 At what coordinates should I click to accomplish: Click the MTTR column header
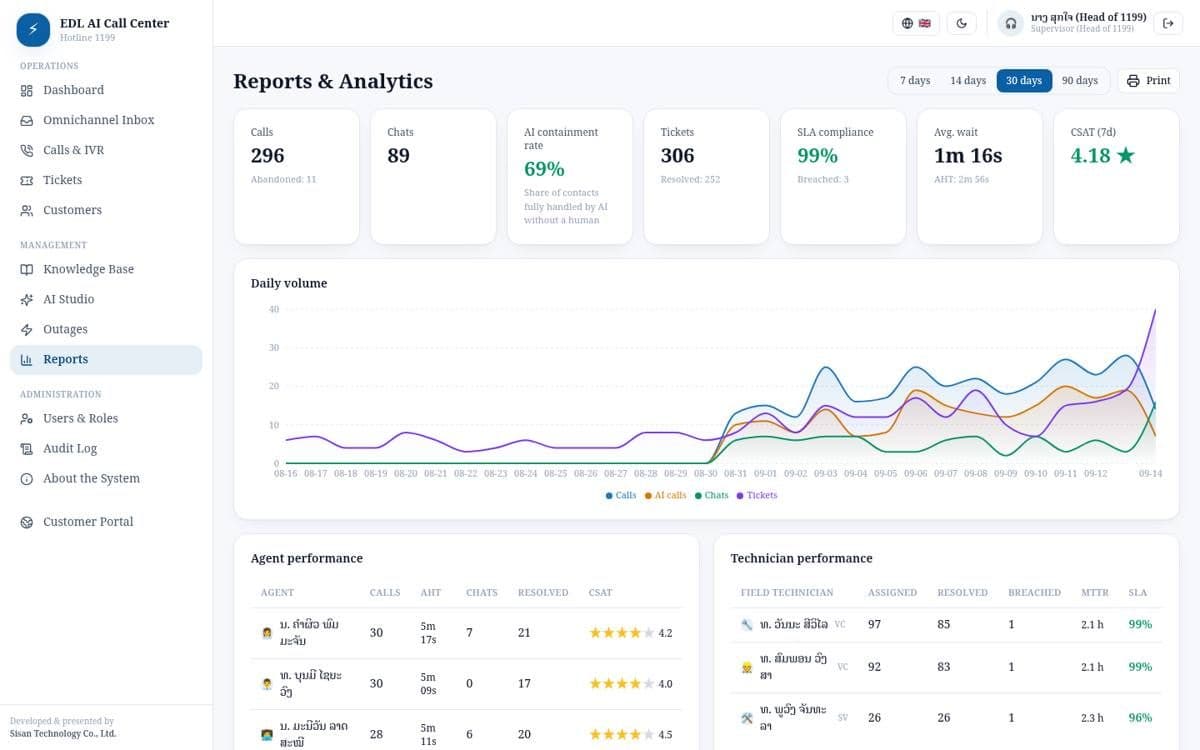tap(1095, 593)
